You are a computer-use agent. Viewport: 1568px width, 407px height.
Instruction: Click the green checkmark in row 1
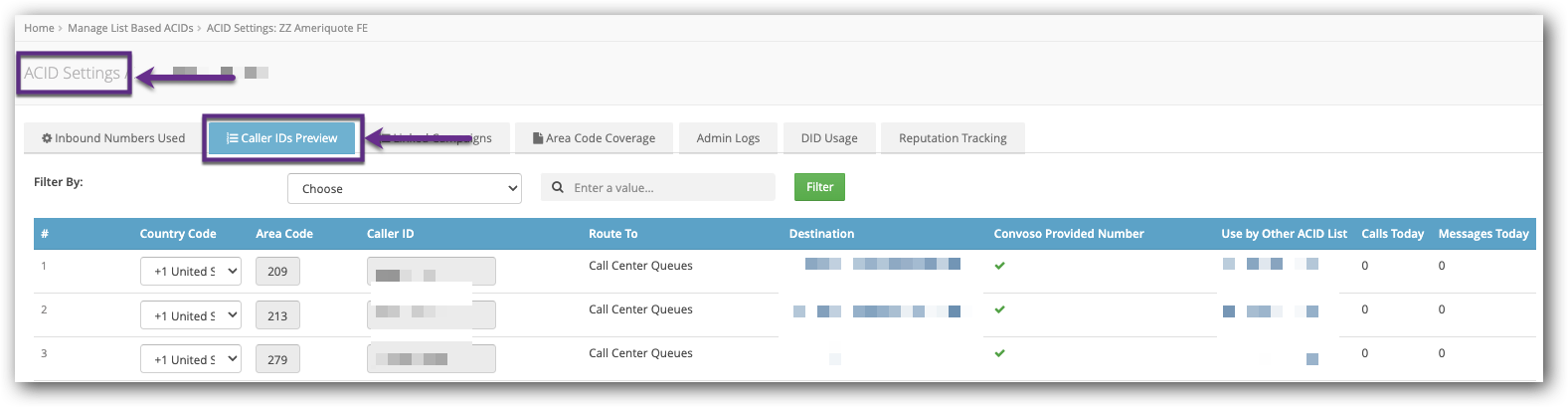(x=999, y=266)
